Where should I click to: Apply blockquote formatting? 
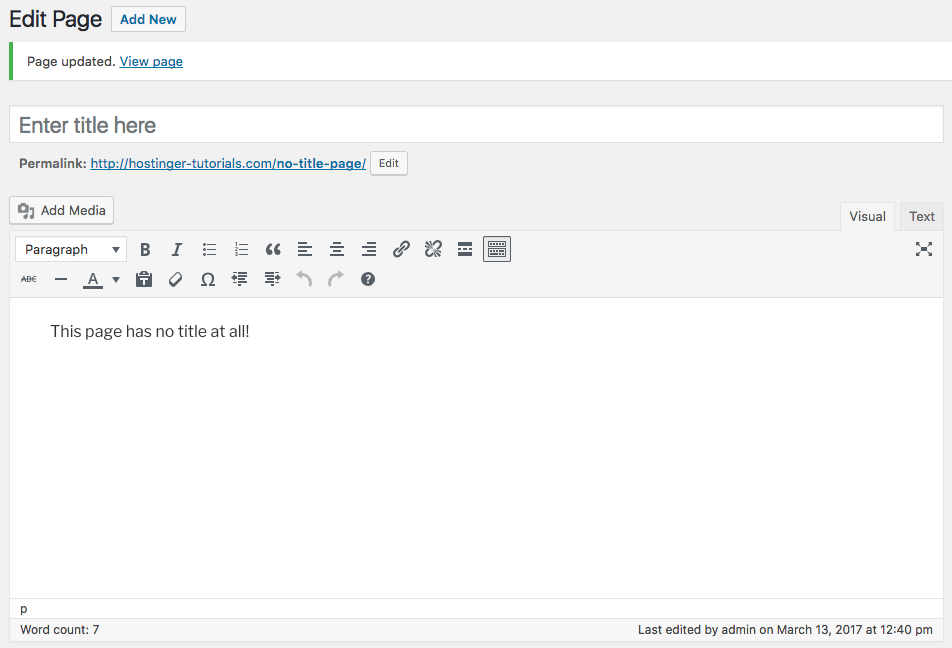tap(273, 249)
